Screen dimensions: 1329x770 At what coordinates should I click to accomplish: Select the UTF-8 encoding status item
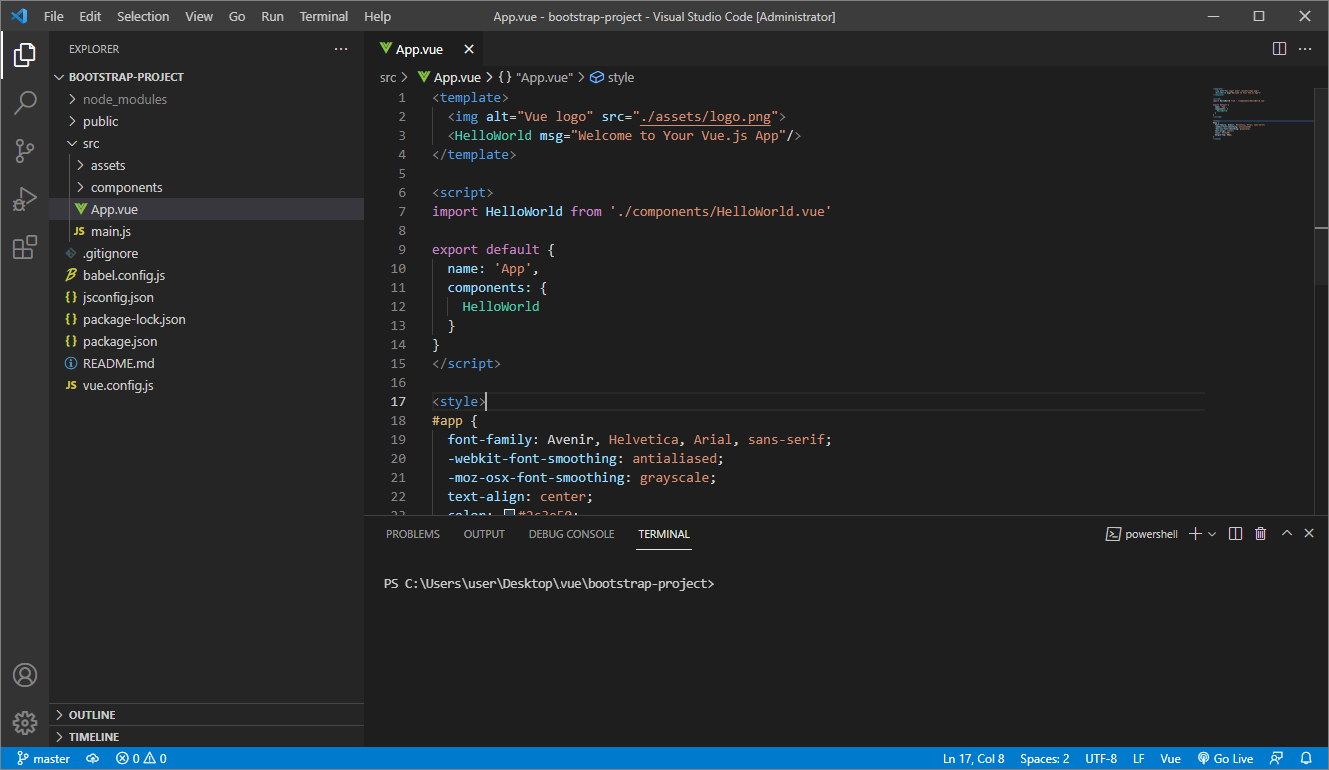pos(1101,759)
